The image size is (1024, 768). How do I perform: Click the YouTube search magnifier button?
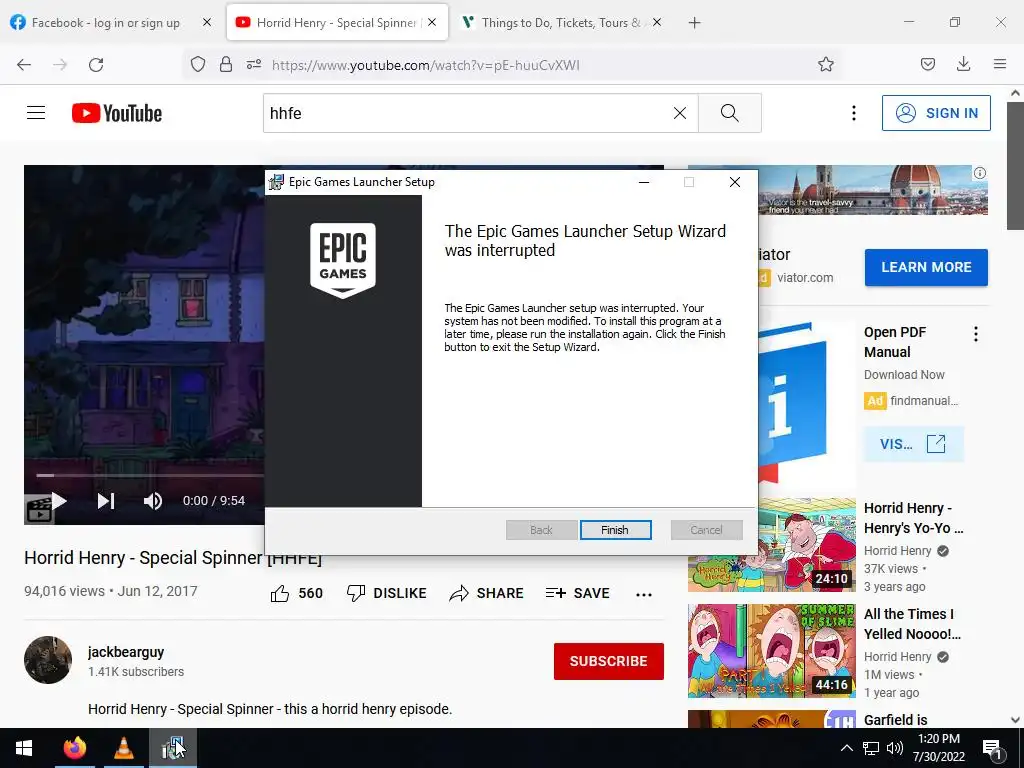point(729,113)
